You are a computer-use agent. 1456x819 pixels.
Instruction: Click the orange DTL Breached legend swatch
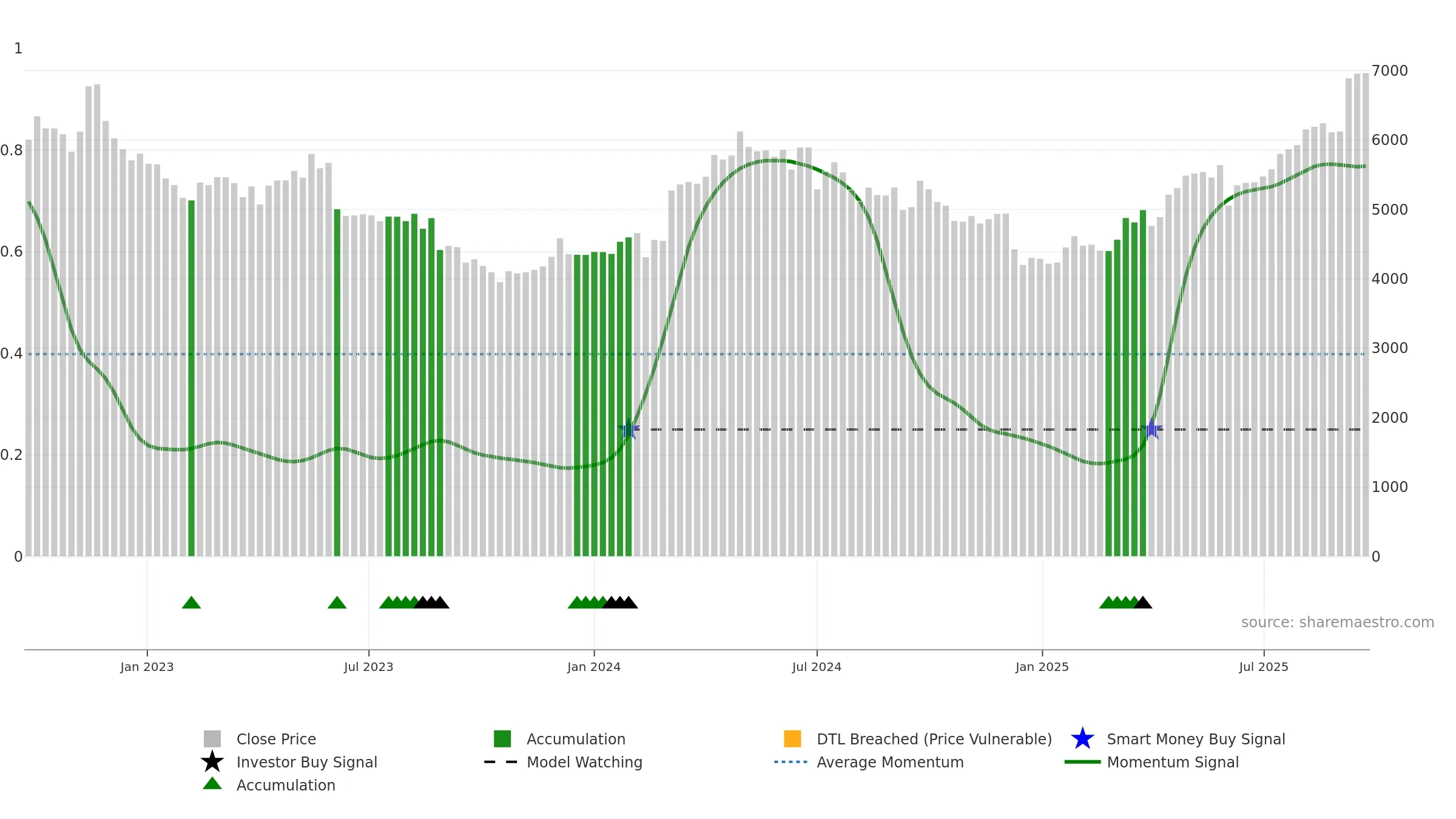792,738
